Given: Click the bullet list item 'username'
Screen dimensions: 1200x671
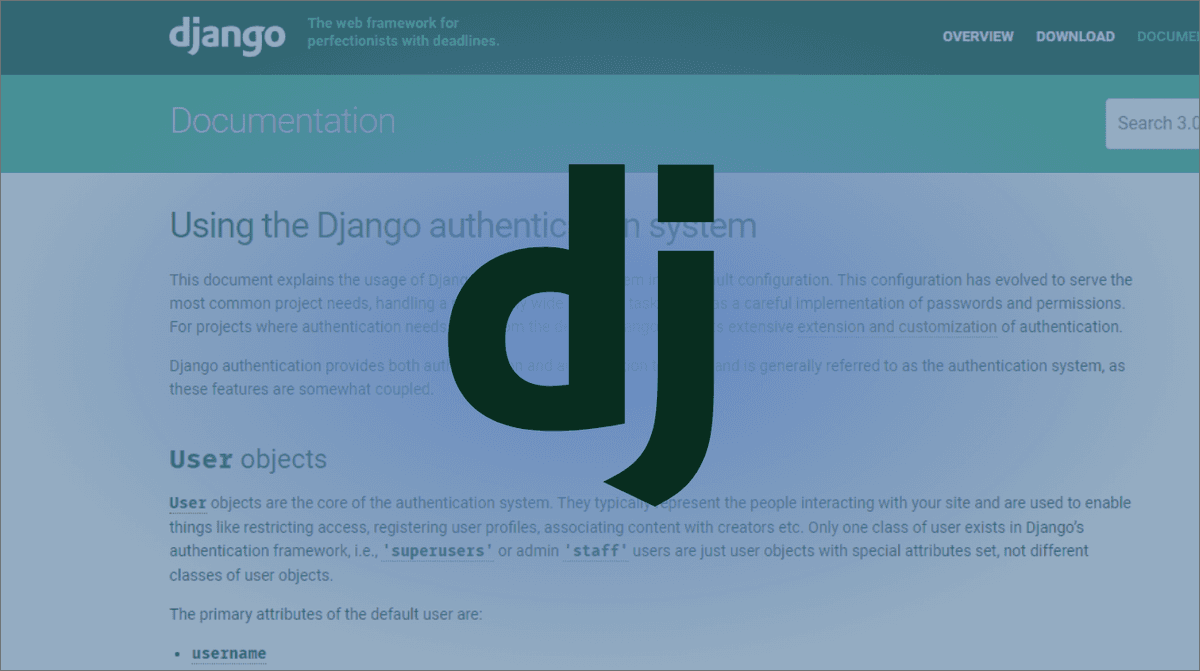Looking at the screenshot, I should click(x=228, y=652).
